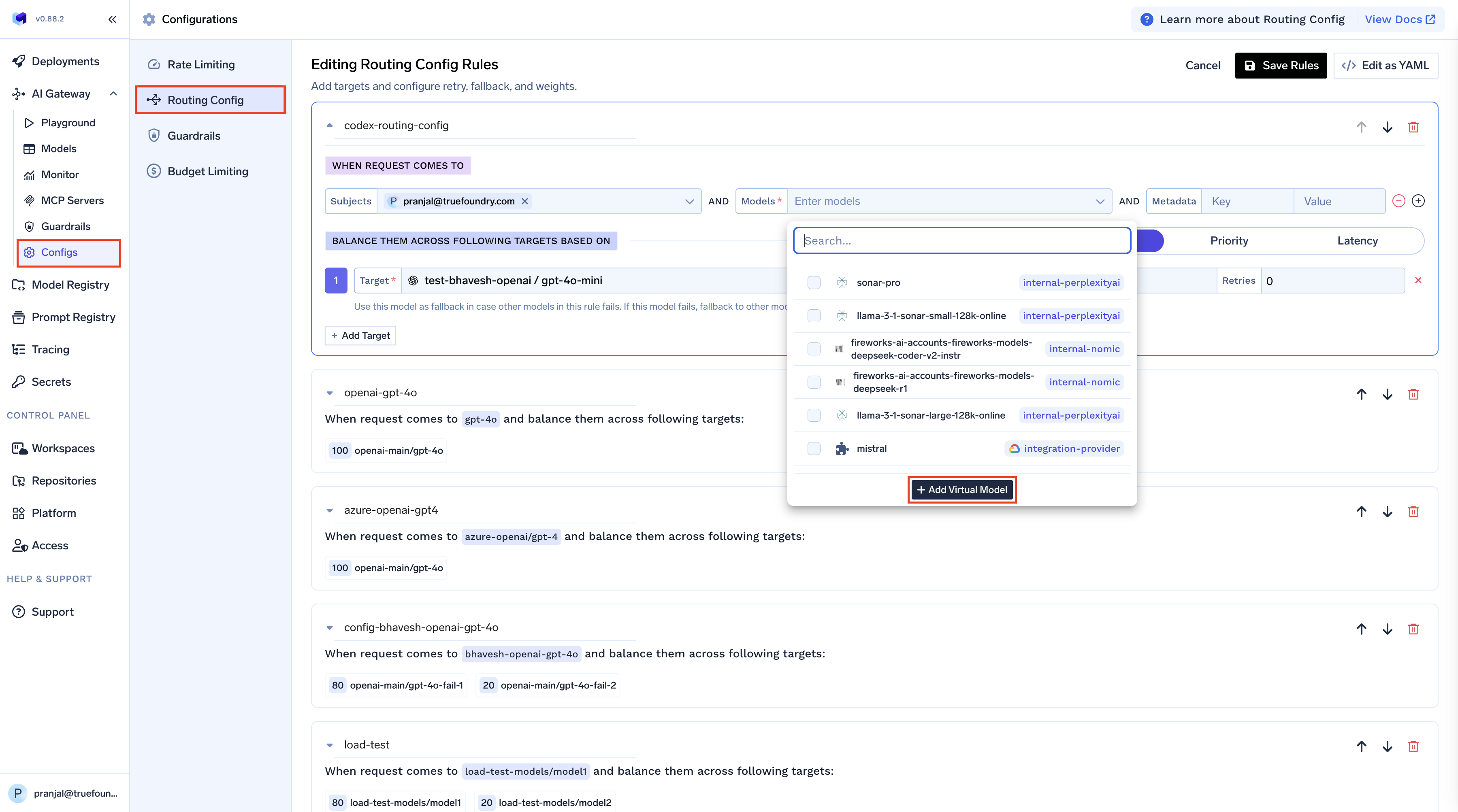This screenshot has width=1458, height=812.
Task: Delete the load-test routing rule
Action: [x=1413, y=746]
